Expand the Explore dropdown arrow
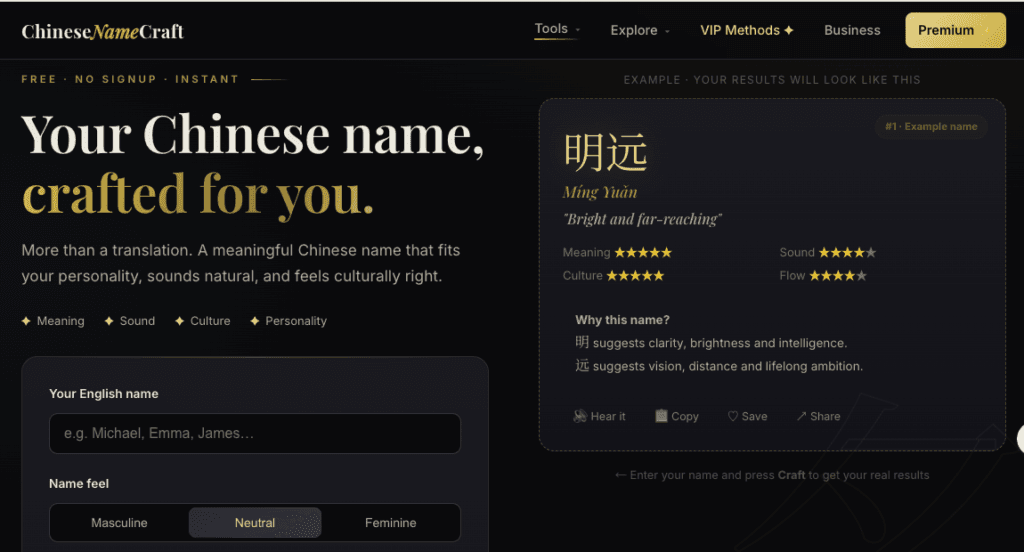1024x552 pixels. pyautogui.click(x=667, y=31)
